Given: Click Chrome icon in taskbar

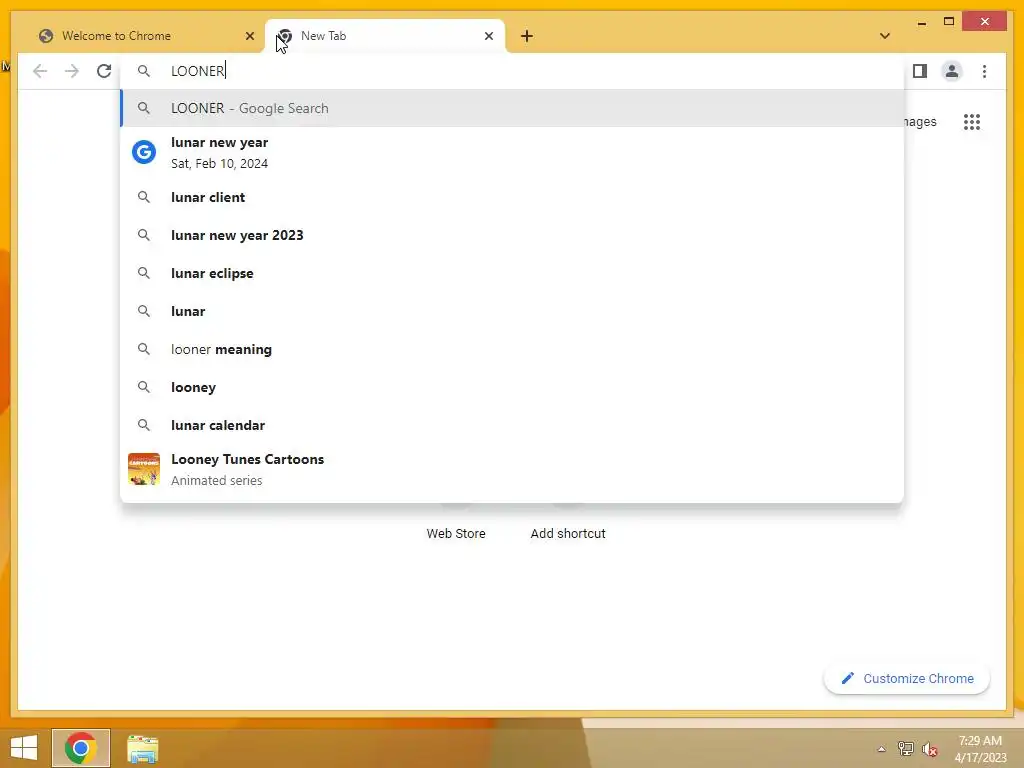Looking at the screenshot, I should coord(81,748).
